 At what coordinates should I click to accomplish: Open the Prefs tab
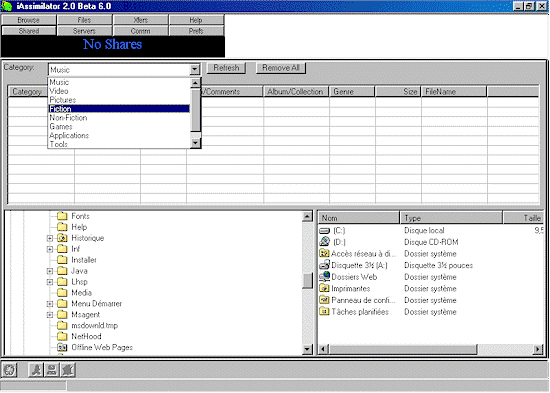coord(196,31)
